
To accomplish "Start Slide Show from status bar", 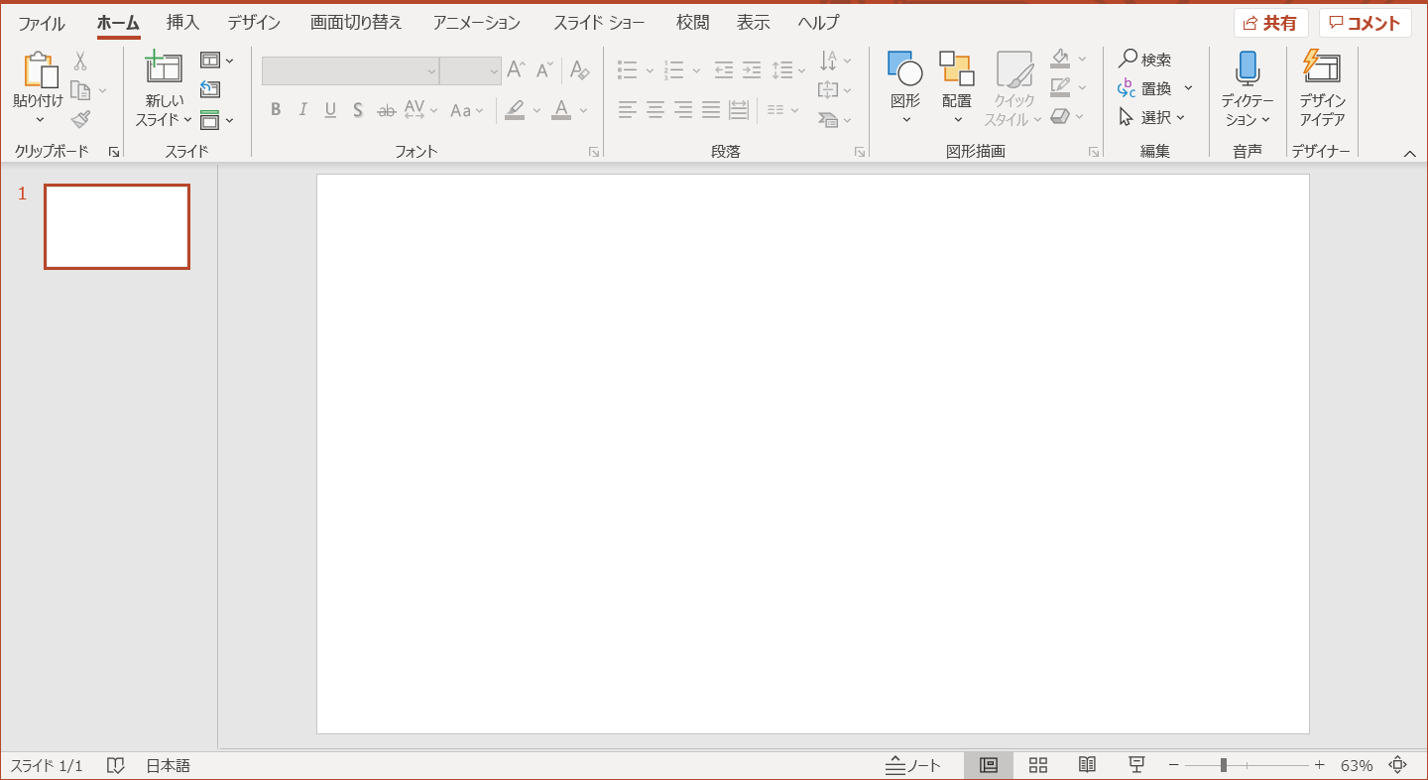I will 1136,765.
